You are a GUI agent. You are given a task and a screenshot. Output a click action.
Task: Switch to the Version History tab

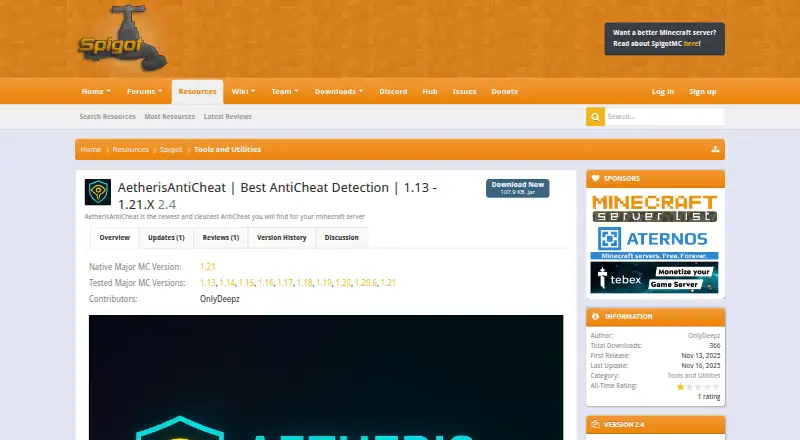[282, 238]
